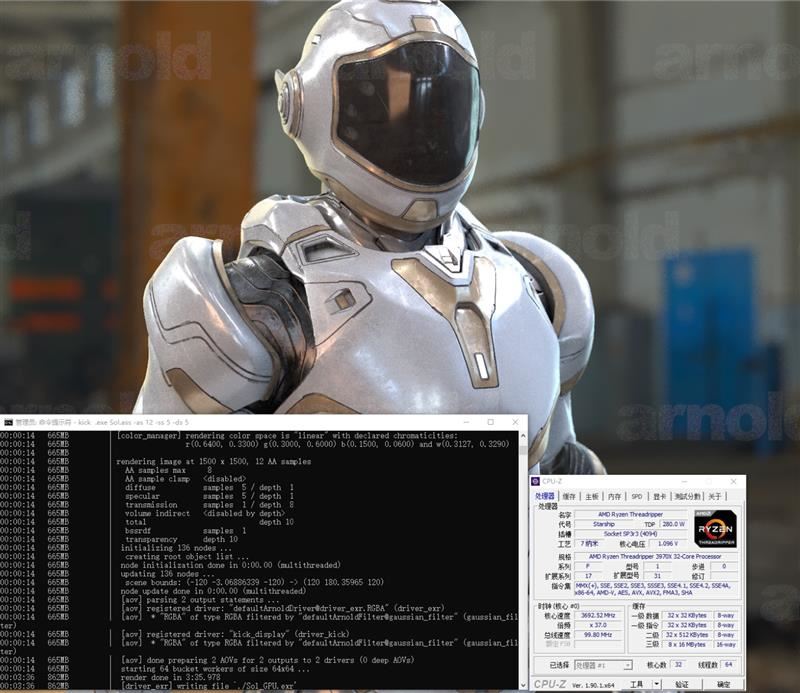This screenshot has width=800, height=693.
Task: Click the '16-way' associativity value
Action: coord(726,645)
